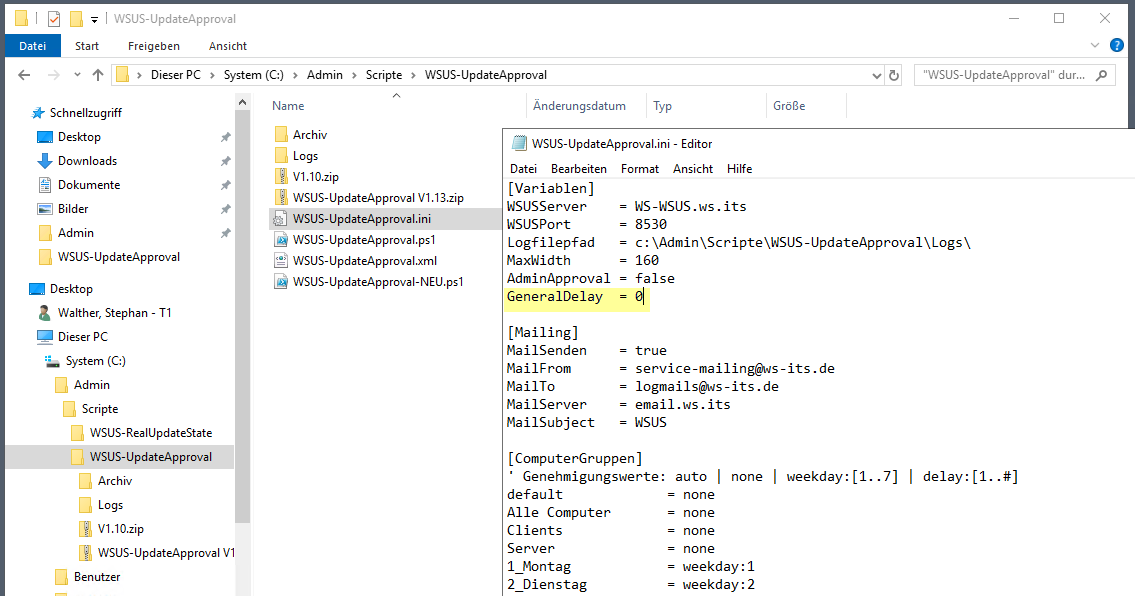Open the Editor Bearbeiten menu
The width and height of the screenshot is (1135, 596).
point(578,169)
